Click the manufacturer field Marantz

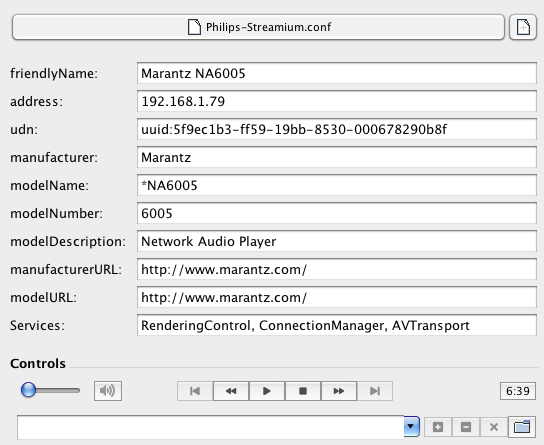(x=337, y=157)
